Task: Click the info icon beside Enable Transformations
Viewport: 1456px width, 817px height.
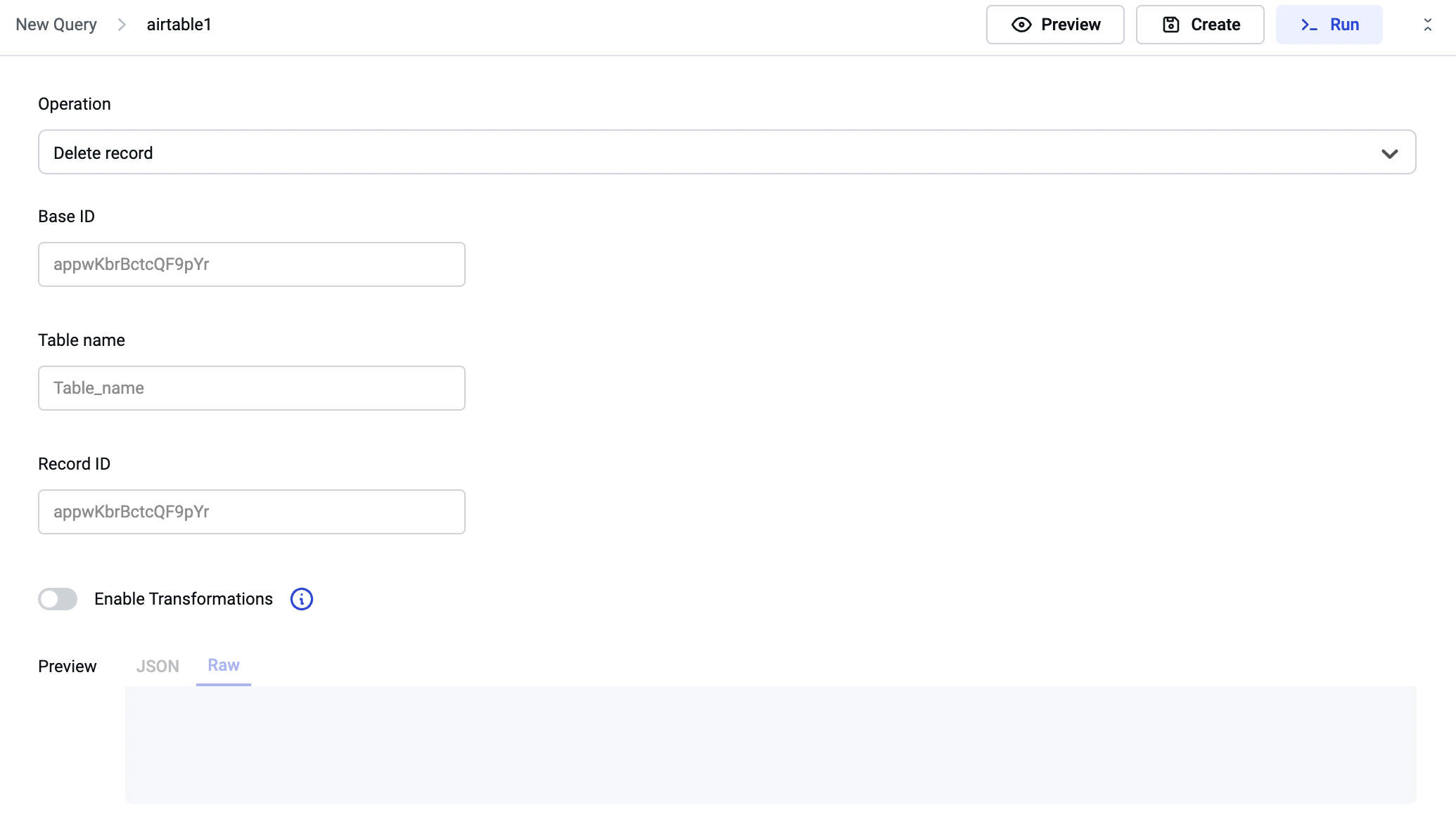Action: click(x=302, y=599)
